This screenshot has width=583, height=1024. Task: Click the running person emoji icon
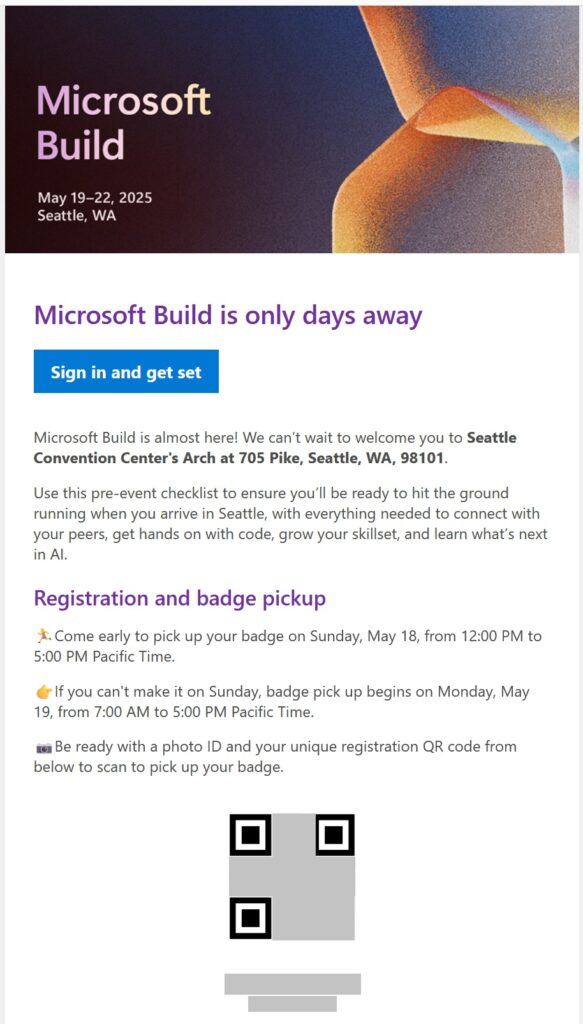[44, 636]
